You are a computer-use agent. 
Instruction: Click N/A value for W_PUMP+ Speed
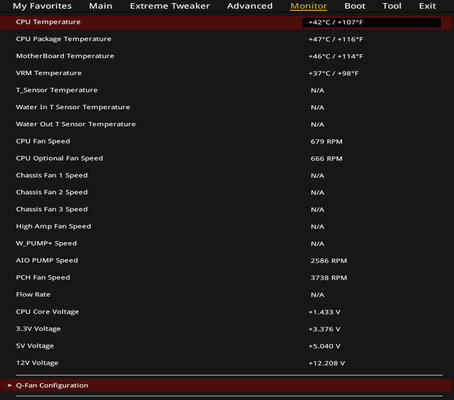click(x=317, y=244)
